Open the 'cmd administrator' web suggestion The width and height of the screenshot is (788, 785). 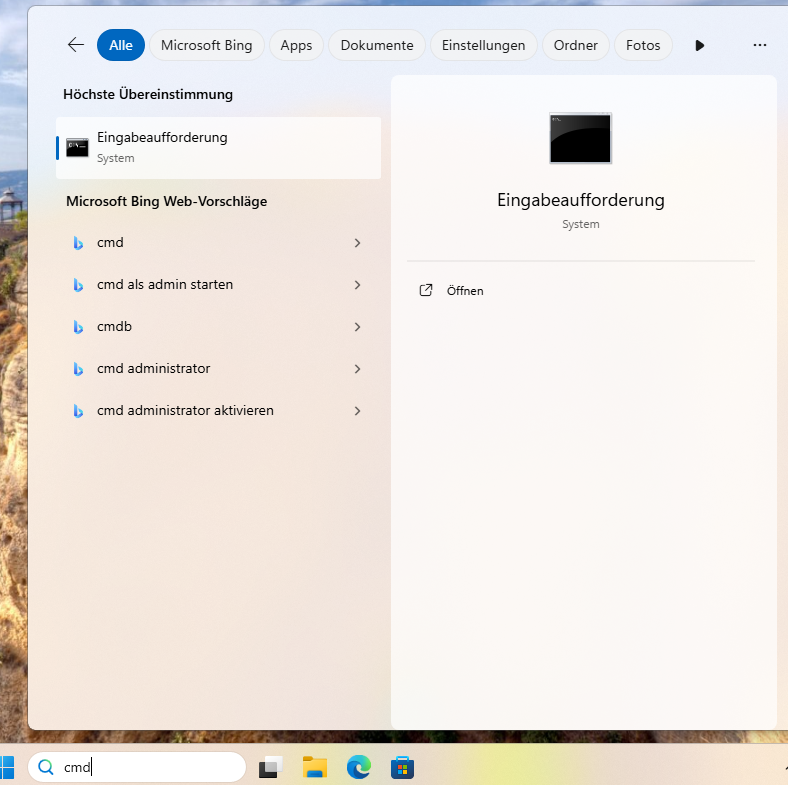point(153,369)
